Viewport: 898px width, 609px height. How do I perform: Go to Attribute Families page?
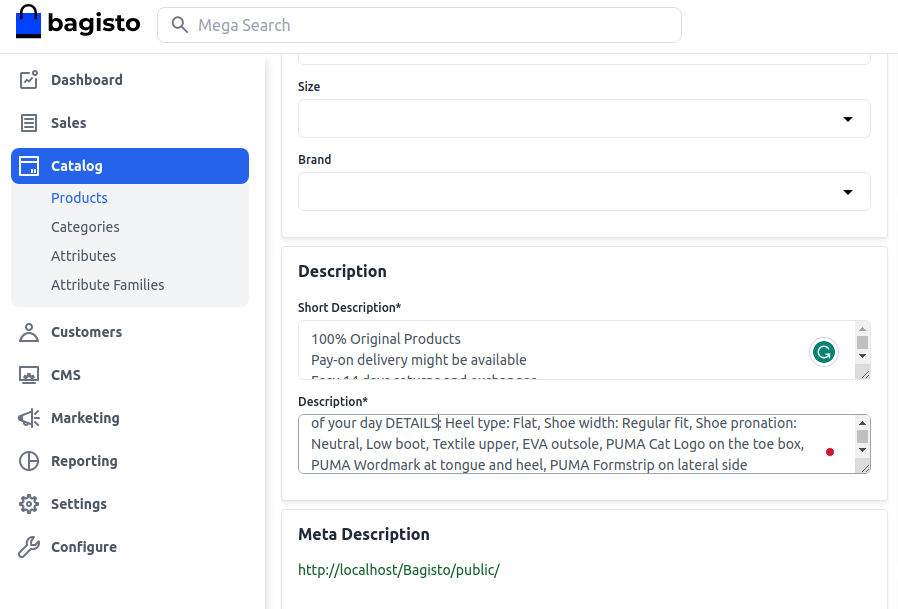[107, 285]
